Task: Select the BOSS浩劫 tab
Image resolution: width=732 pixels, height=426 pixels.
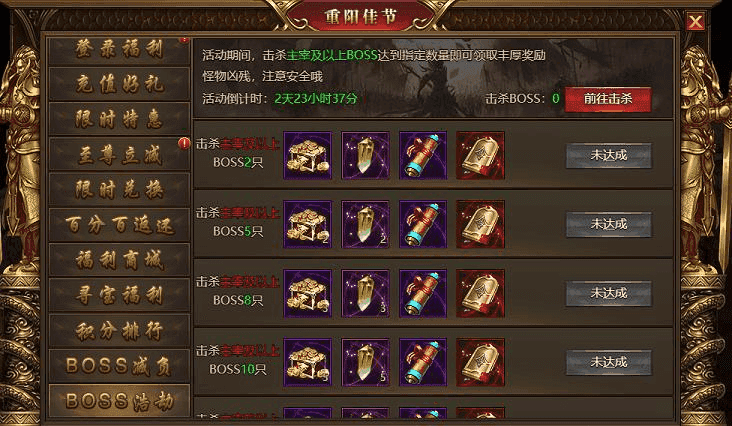Action: coord(119,401)
